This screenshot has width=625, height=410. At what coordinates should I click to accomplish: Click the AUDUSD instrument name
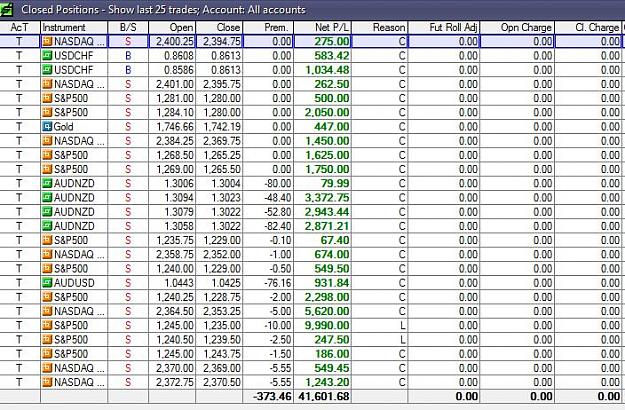[x=74, y=283]
